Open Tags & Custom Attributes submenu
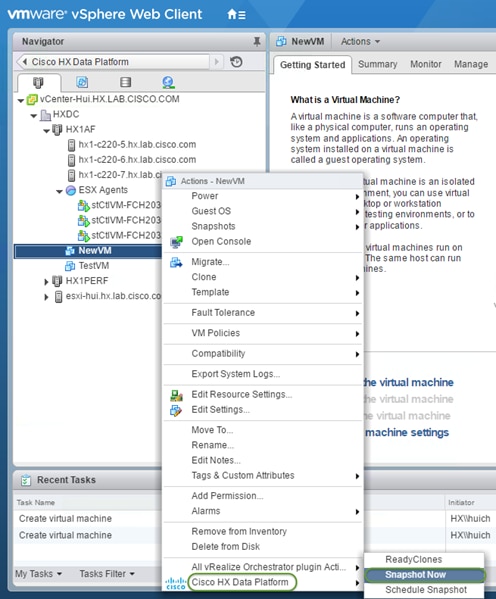 [x=263, y=476]
